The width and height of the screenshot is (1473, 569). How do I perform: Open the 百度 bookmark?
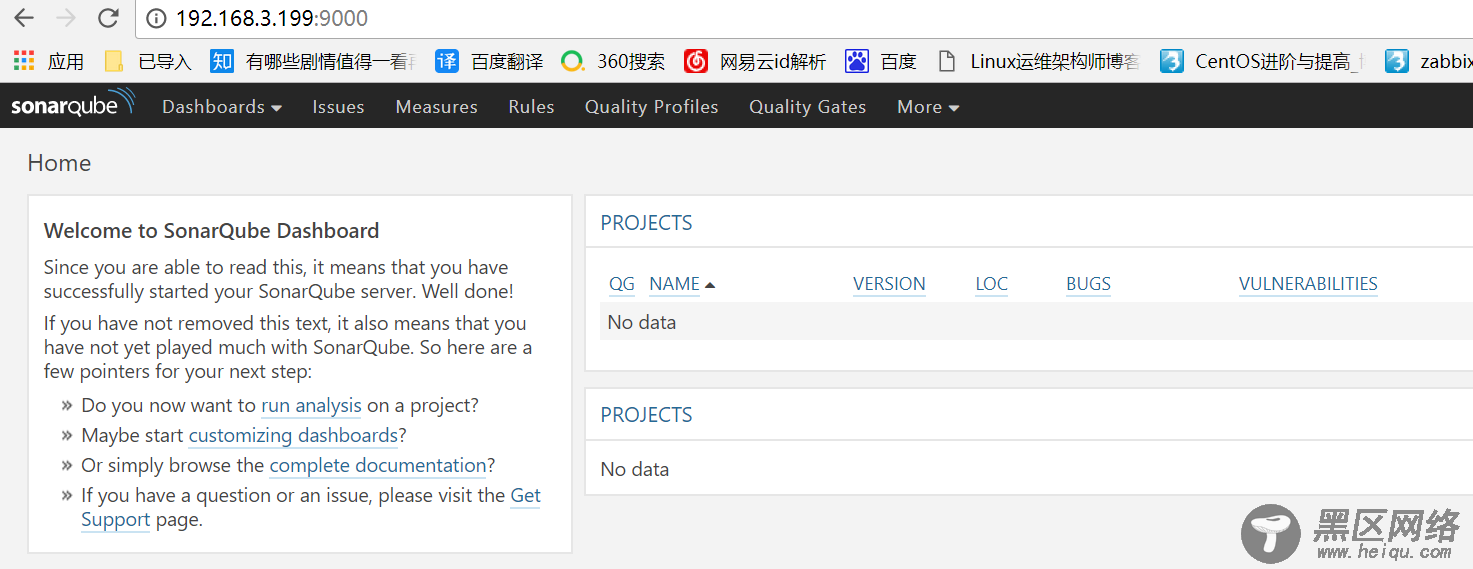click(x=881, y=61)
